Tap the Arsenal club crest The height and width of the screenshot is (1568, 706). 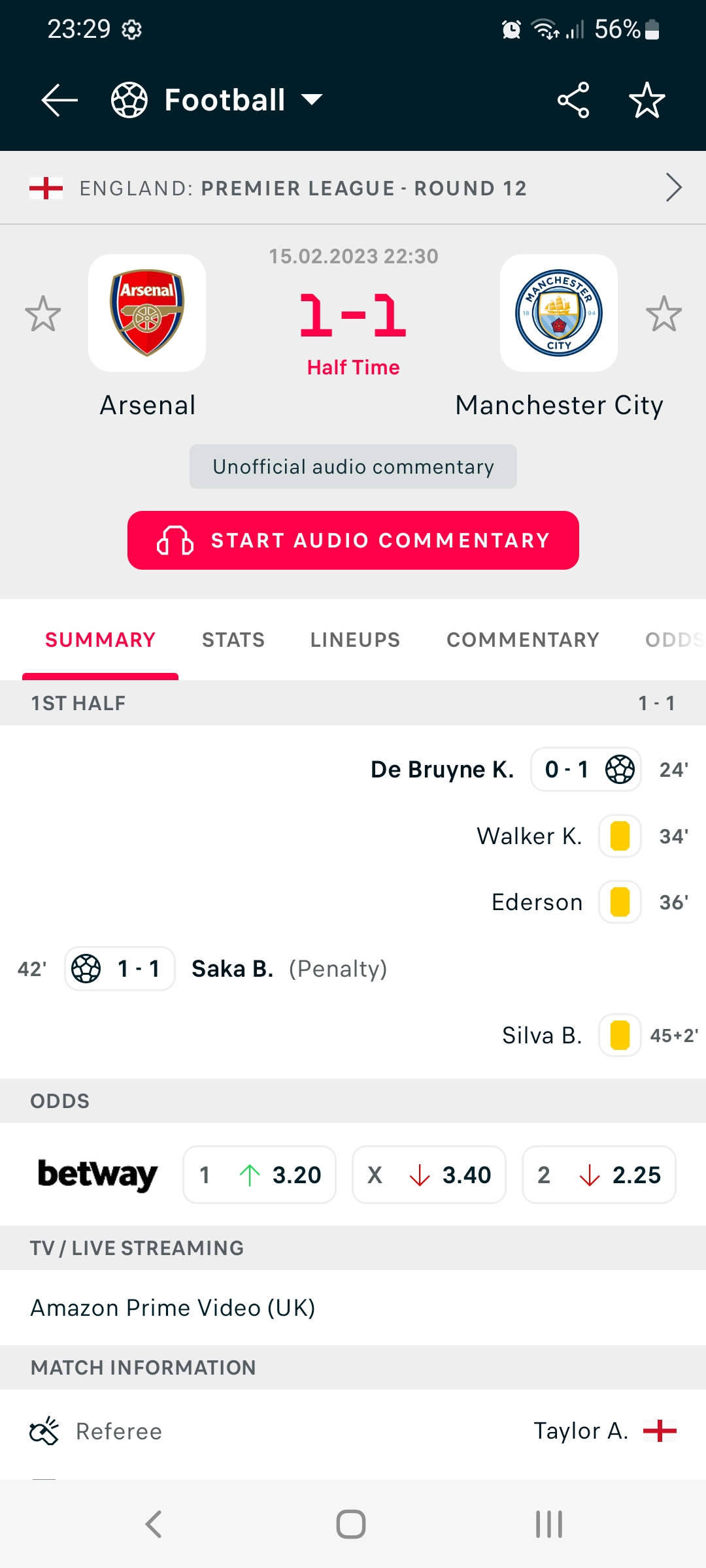147,313
